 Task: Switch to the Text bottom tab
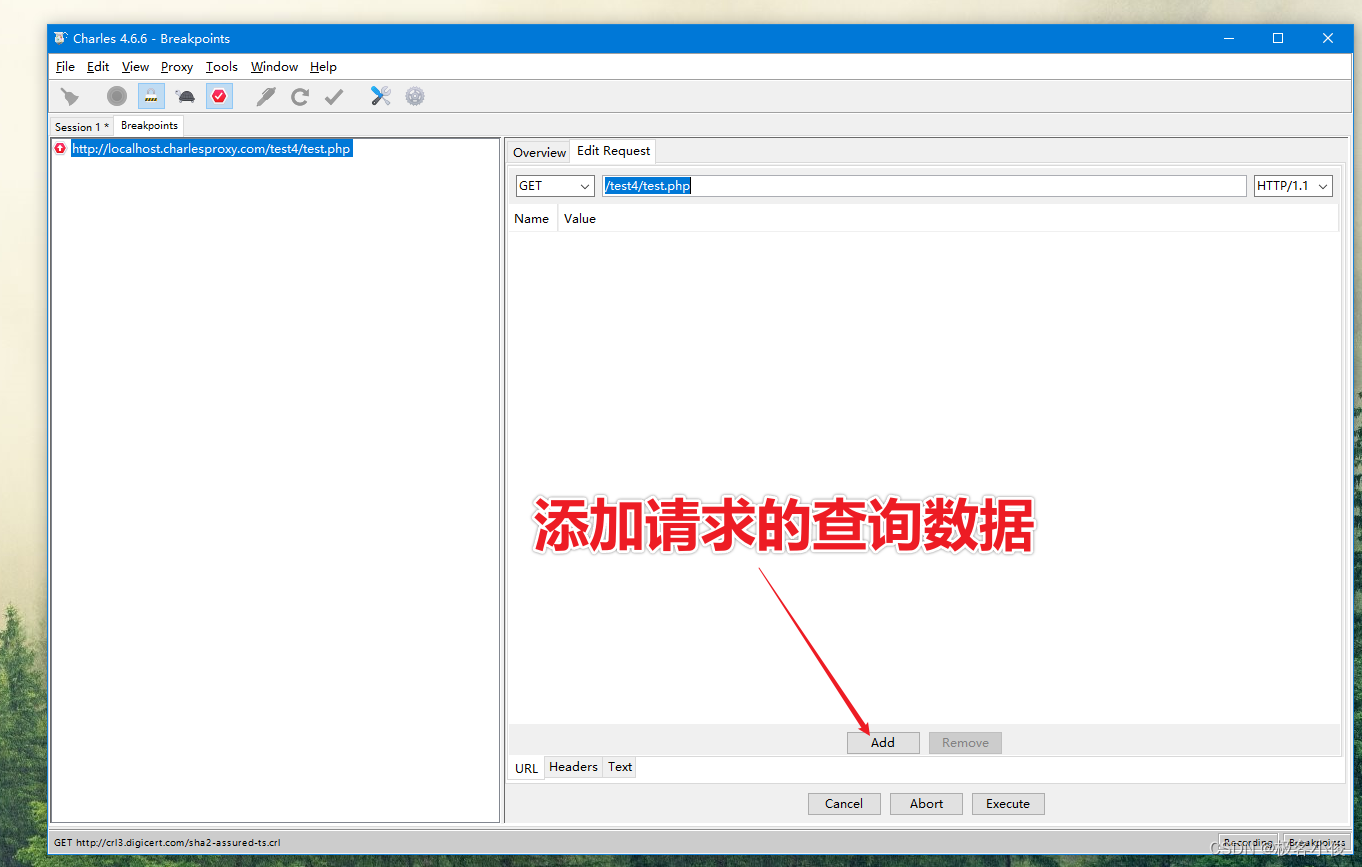tap(620, 767)
